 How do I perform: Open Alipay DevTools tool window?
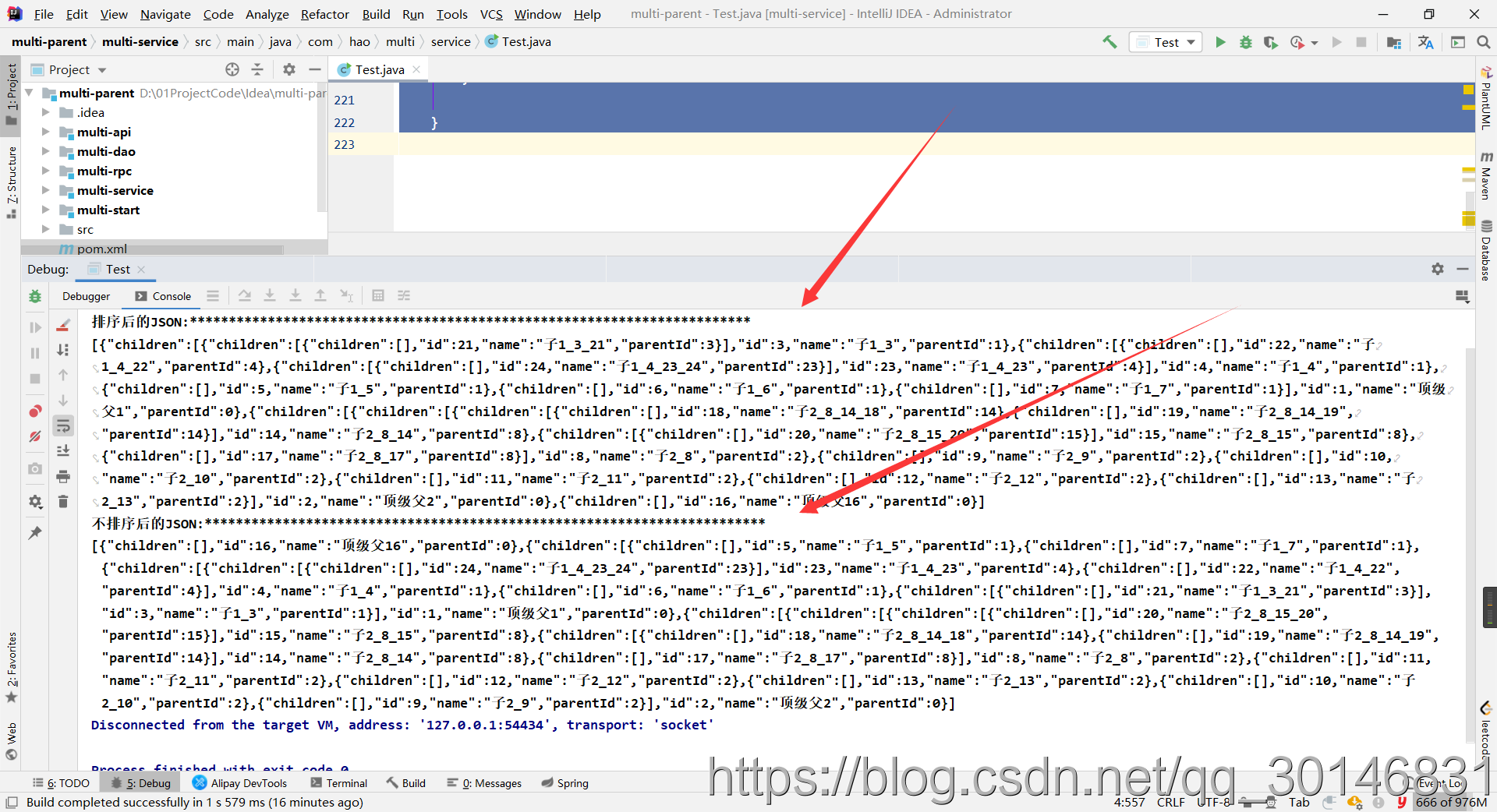(240, 783)
